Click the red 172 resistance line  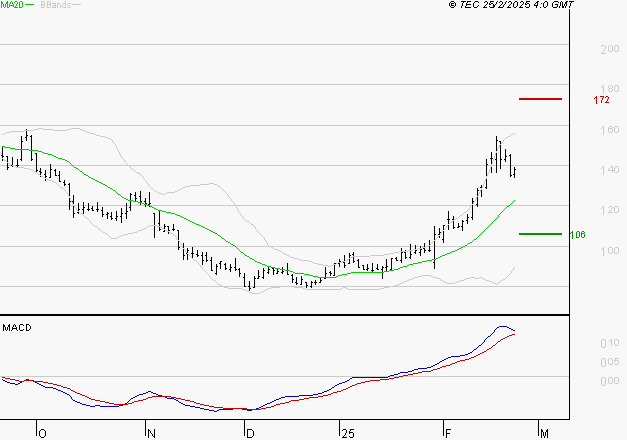click(540, 99)
